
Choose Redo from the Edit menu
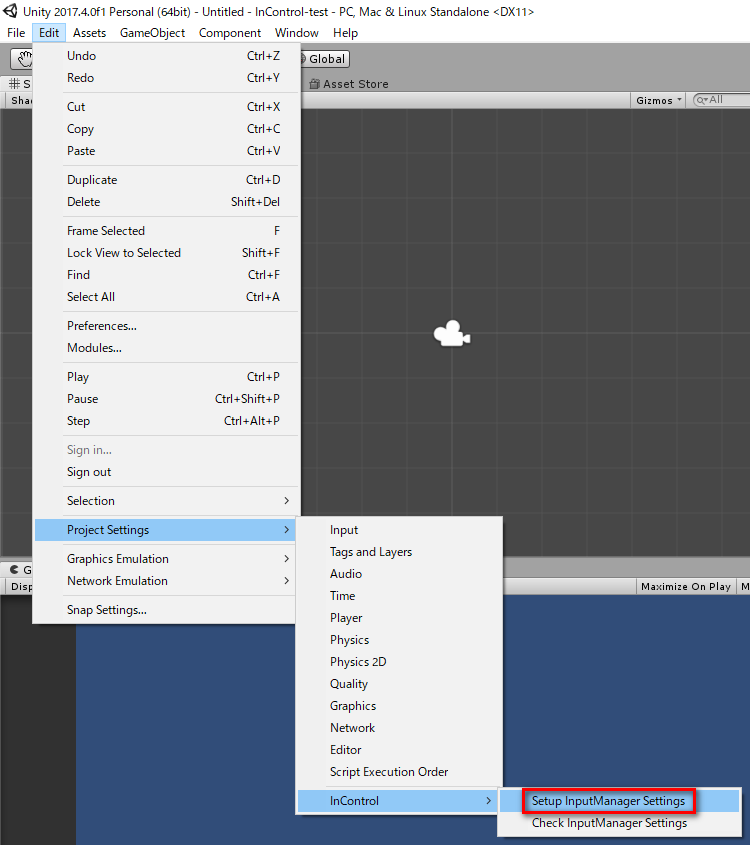tap(165, 78)
